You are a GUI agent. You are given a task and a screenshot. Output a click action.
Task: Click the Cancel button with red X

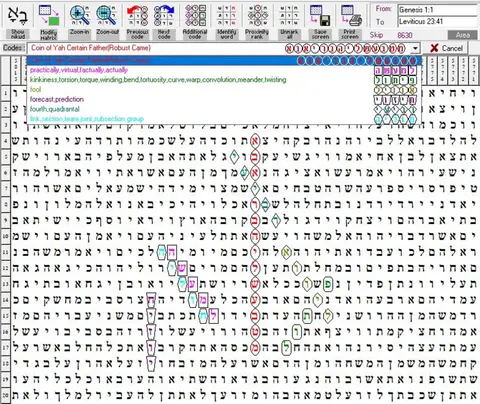[x=447, y=48]
